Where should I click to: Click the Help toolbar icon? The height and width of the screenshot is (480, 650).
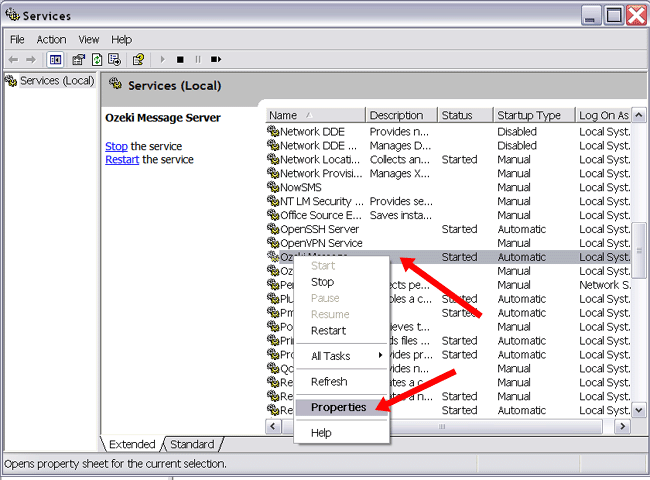tap(138, 59)
